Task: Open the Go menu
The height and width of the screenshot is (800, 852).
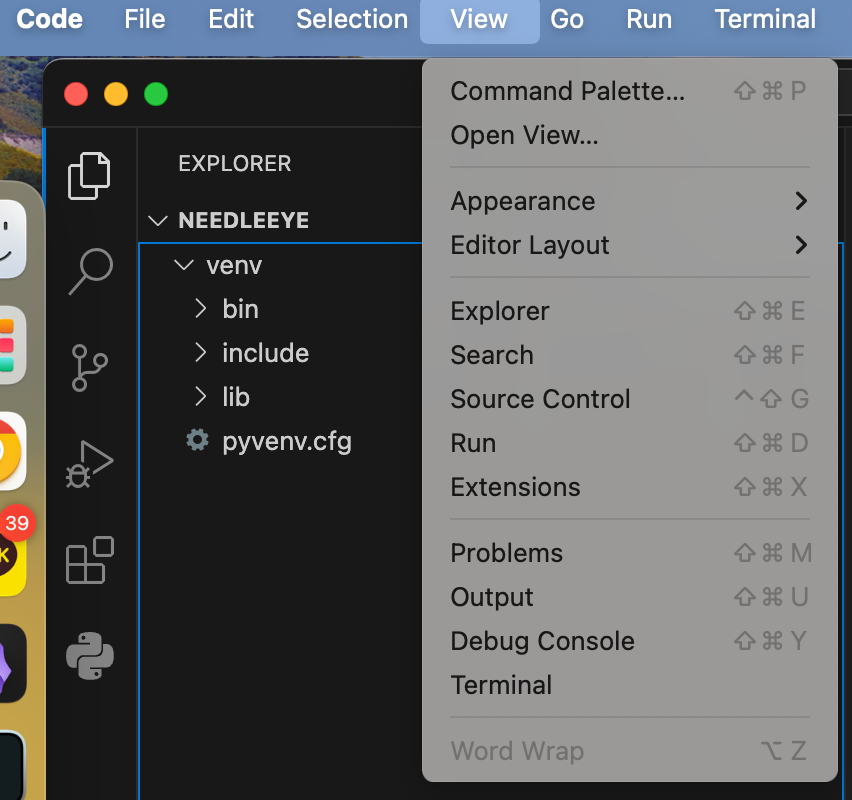Action: (x=567, y=20)
